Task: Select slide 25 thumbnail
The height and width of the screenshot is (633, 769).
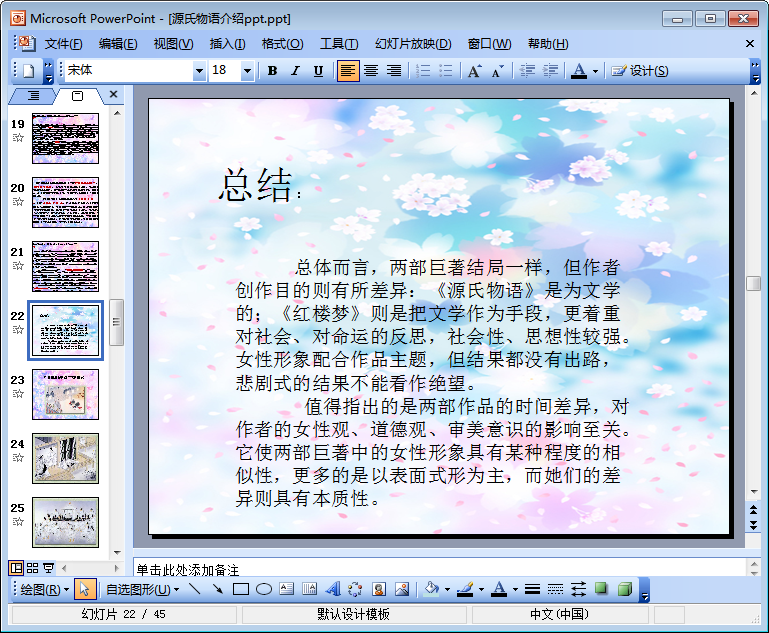Action: [x=65, y=522]
